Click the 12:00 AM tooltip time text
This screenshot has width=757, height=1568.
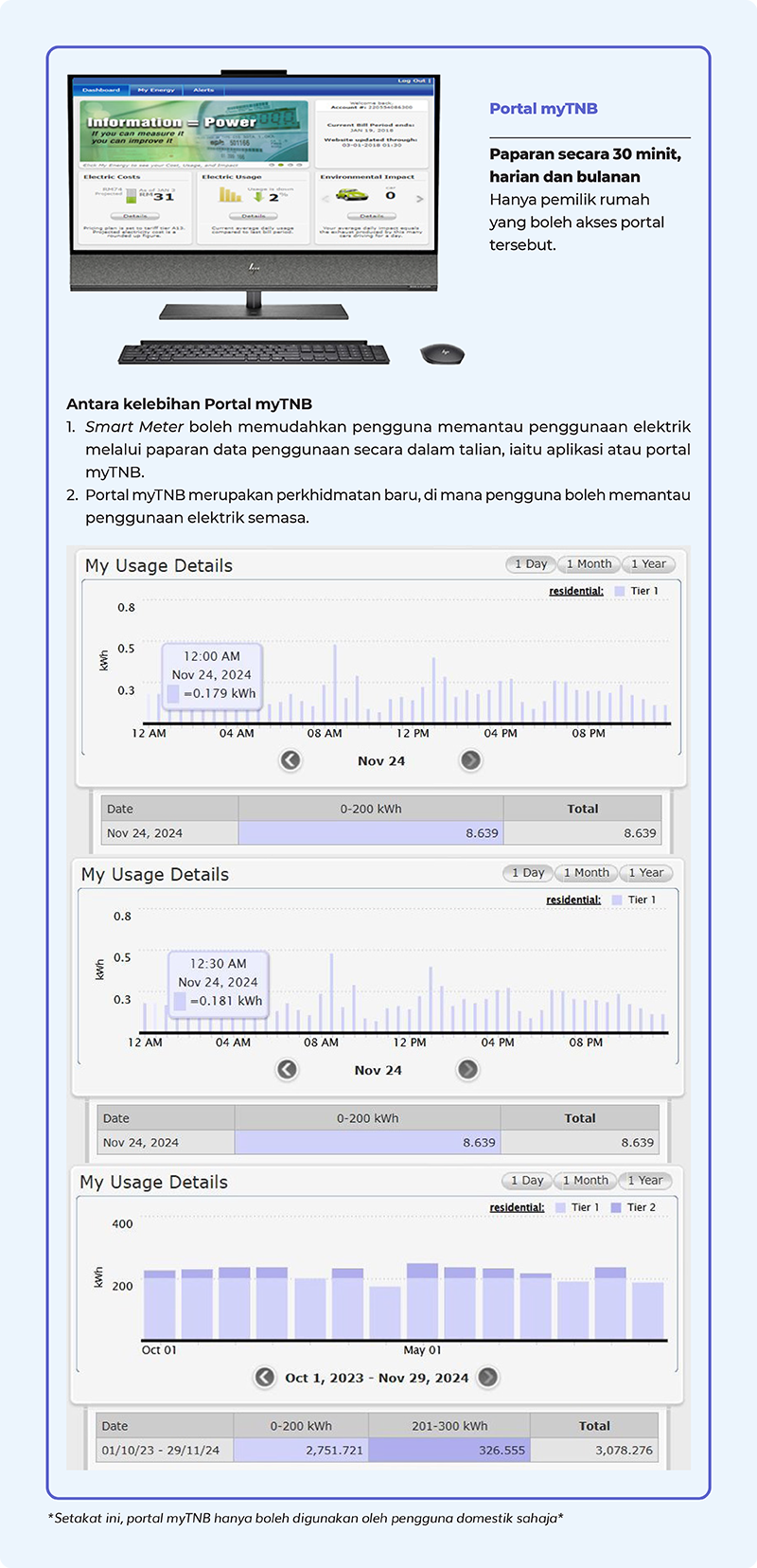click(212, 656)
